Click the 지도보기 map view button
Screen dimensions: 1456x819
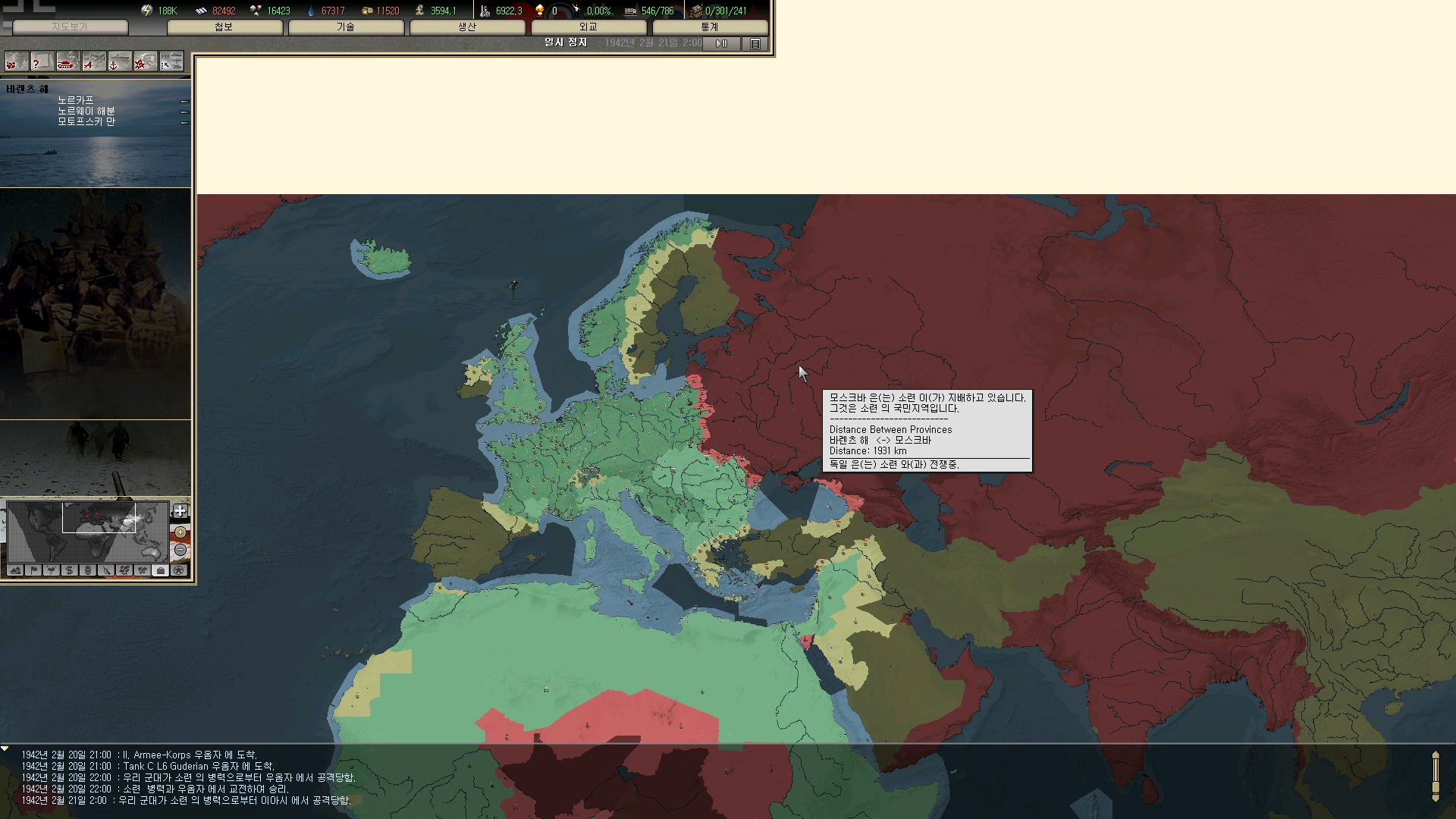[x=70, y=27]
